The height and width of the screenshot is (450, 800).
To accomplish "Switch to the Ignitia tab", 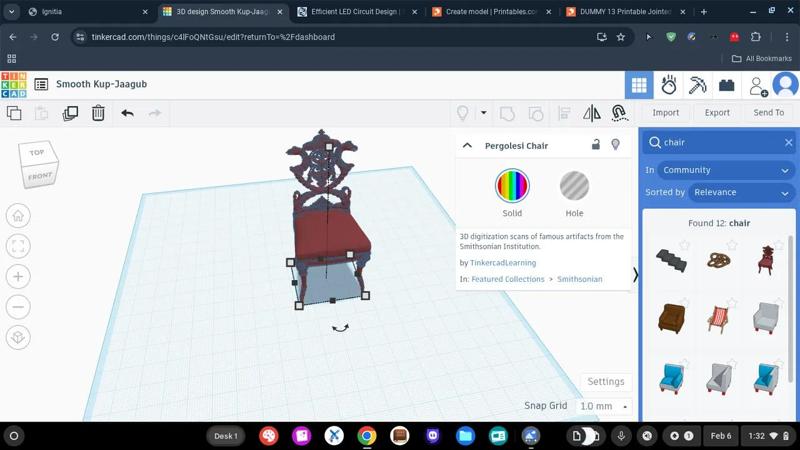I will [x=87, y=11].
